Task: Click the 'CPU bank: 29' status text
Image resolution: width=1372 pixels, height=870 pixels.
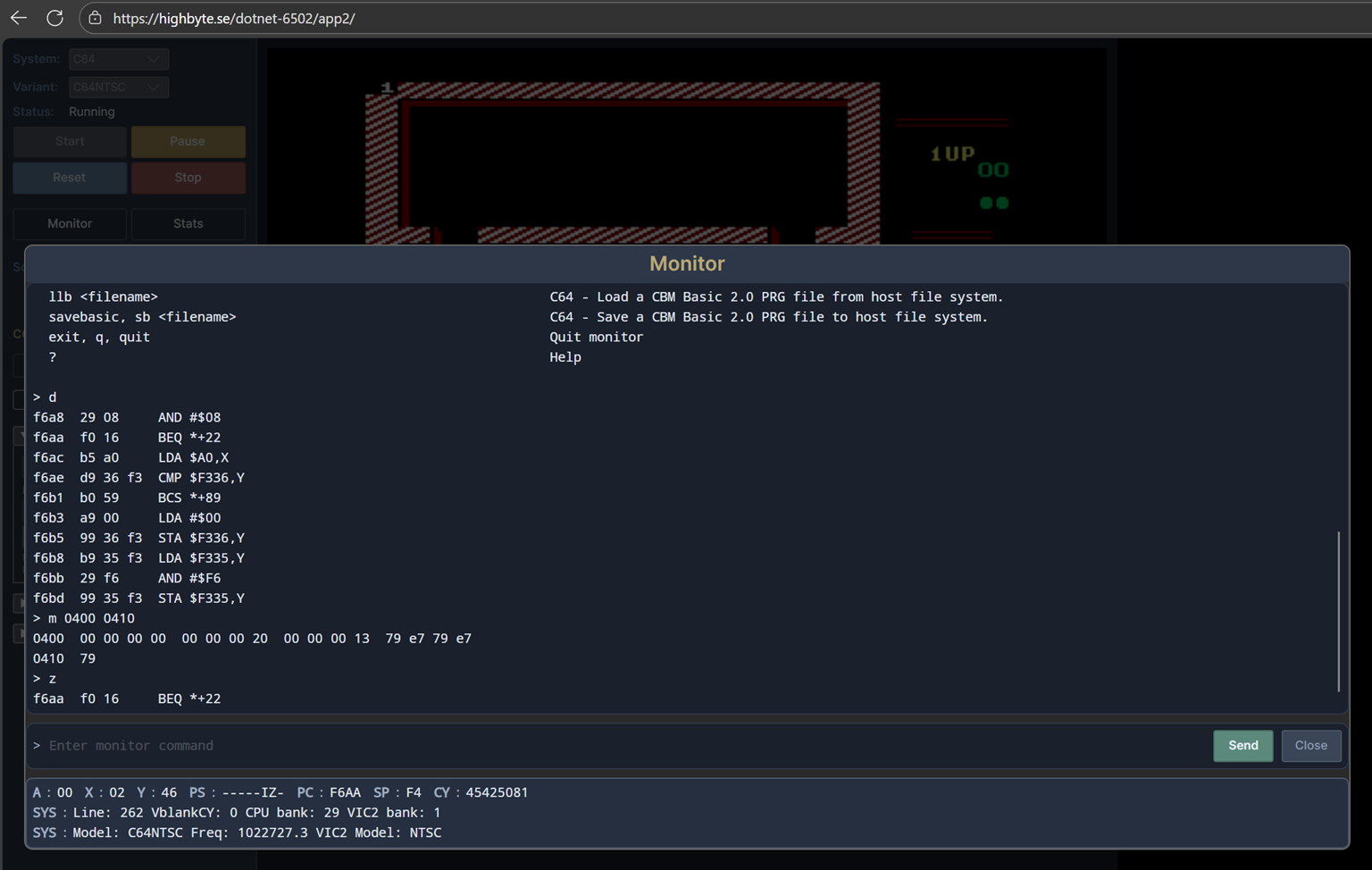Action: click(x=292, y=813)
